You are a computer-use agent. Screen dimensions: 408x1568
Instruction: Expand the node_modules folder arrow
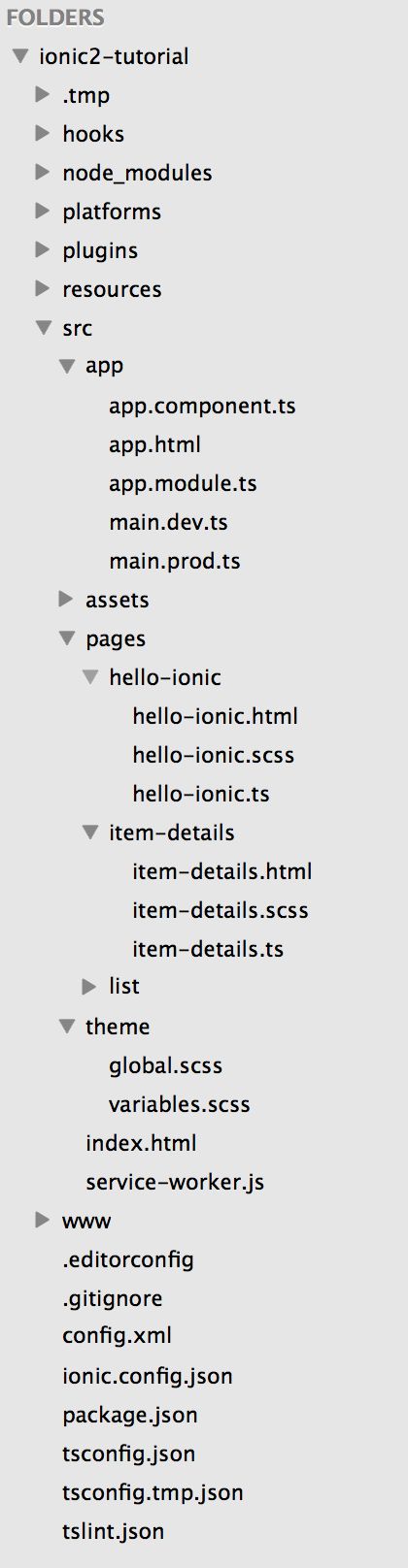(x=42, y=172)
